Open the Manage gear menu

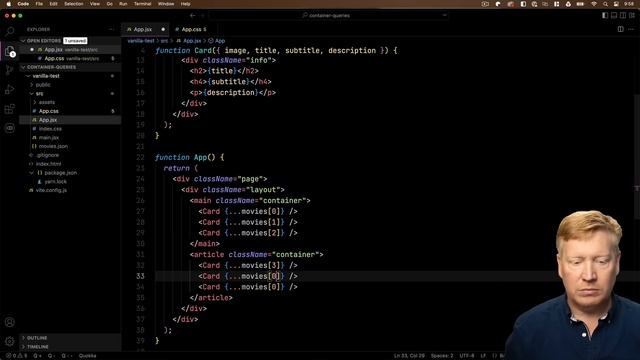click(x=10, y=341)
